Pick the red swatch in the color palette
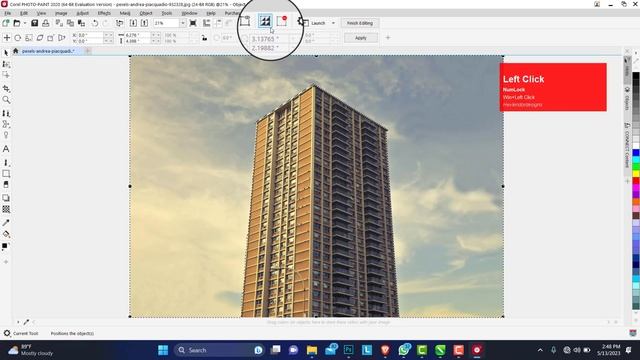The height and width of the screenshot is (360, 640). [x=636, y=181]
